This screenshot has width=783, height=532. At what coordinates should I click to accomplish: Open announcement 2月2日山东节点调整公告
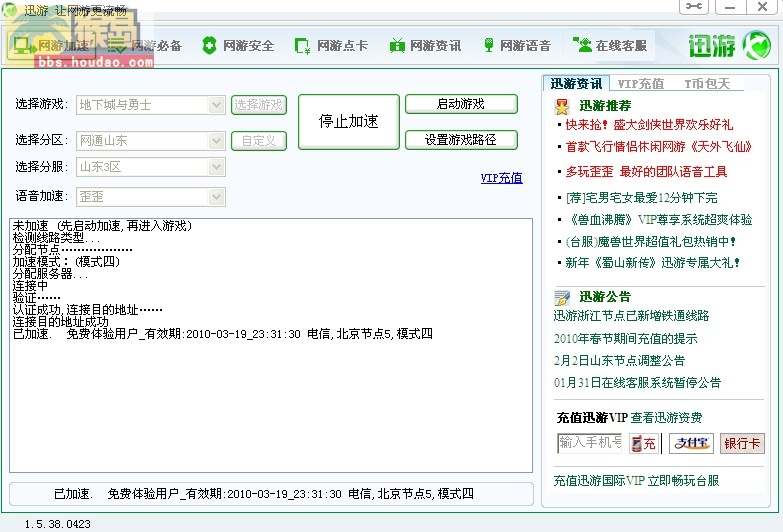click(x=619, y=361)
